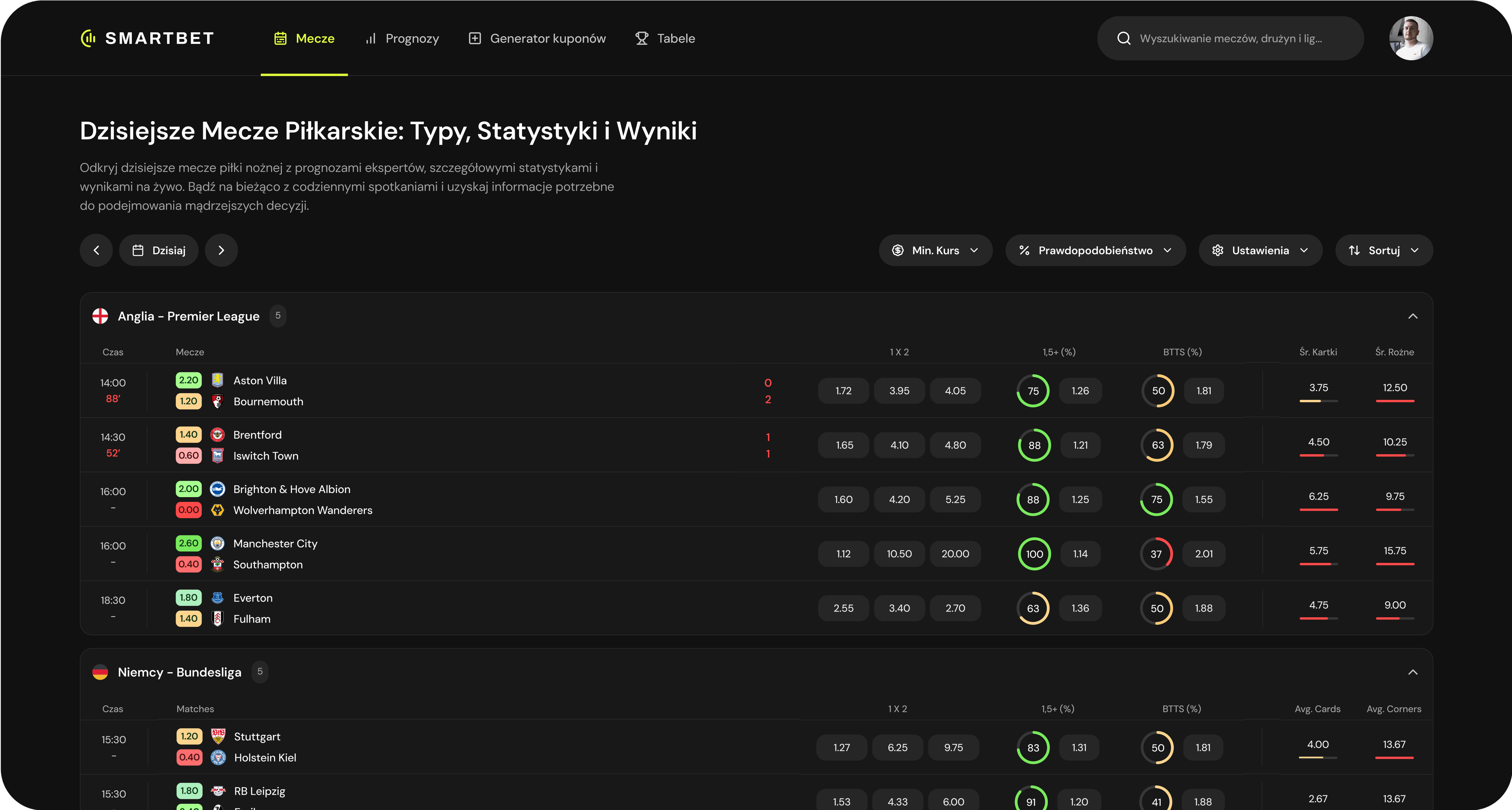Click the Ipswich Town club crest
1512x810 pixels.
click(x=217, y=456)
